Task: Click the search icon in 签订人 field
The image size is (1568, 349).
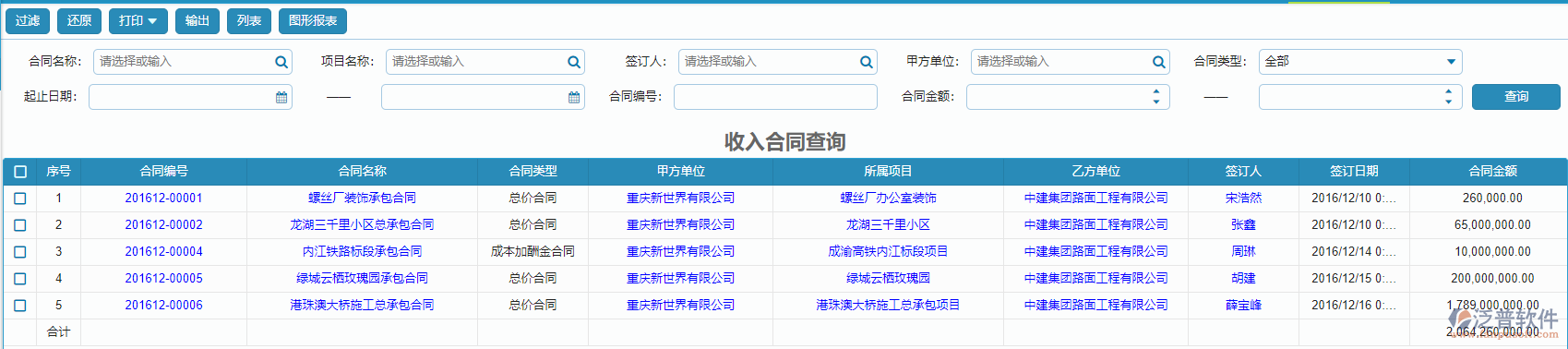Action: point(866,62)
